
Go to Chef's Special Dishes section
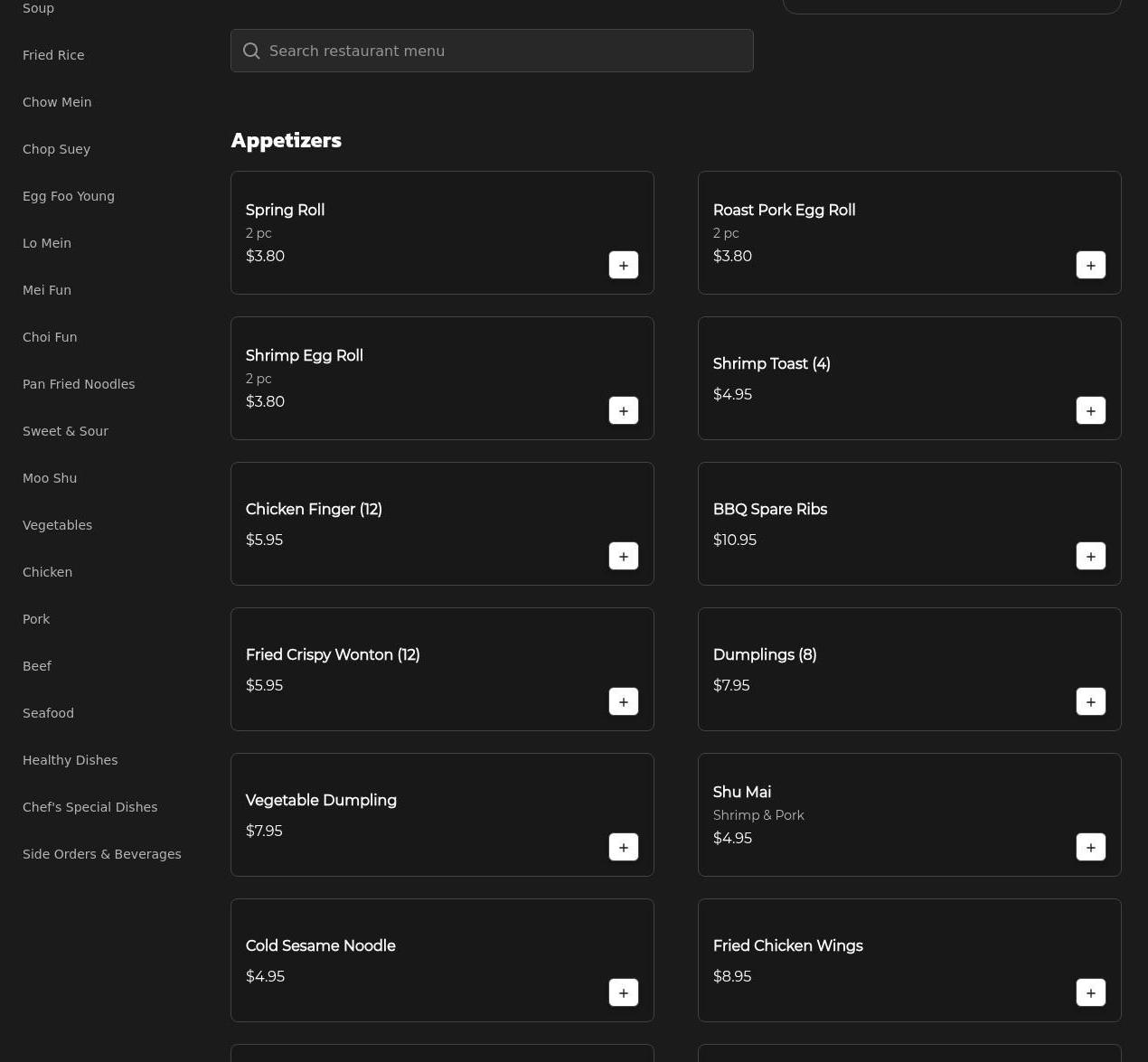click(x=89, y=807)
